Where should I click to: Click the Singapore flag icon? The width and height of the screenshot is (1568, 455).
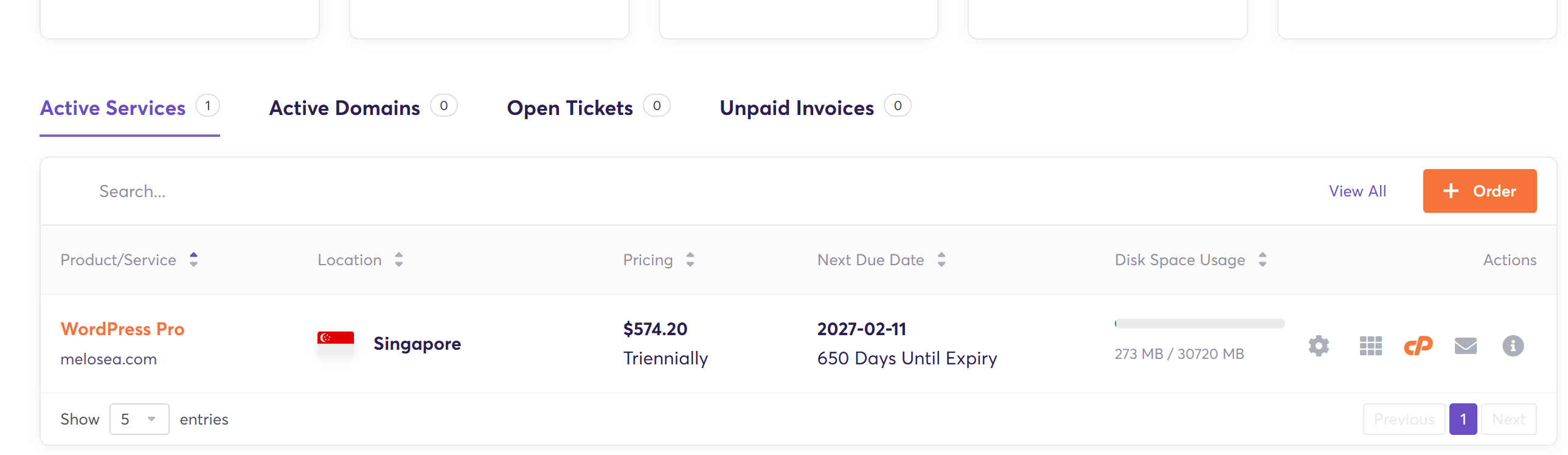[x=335, y=343]
